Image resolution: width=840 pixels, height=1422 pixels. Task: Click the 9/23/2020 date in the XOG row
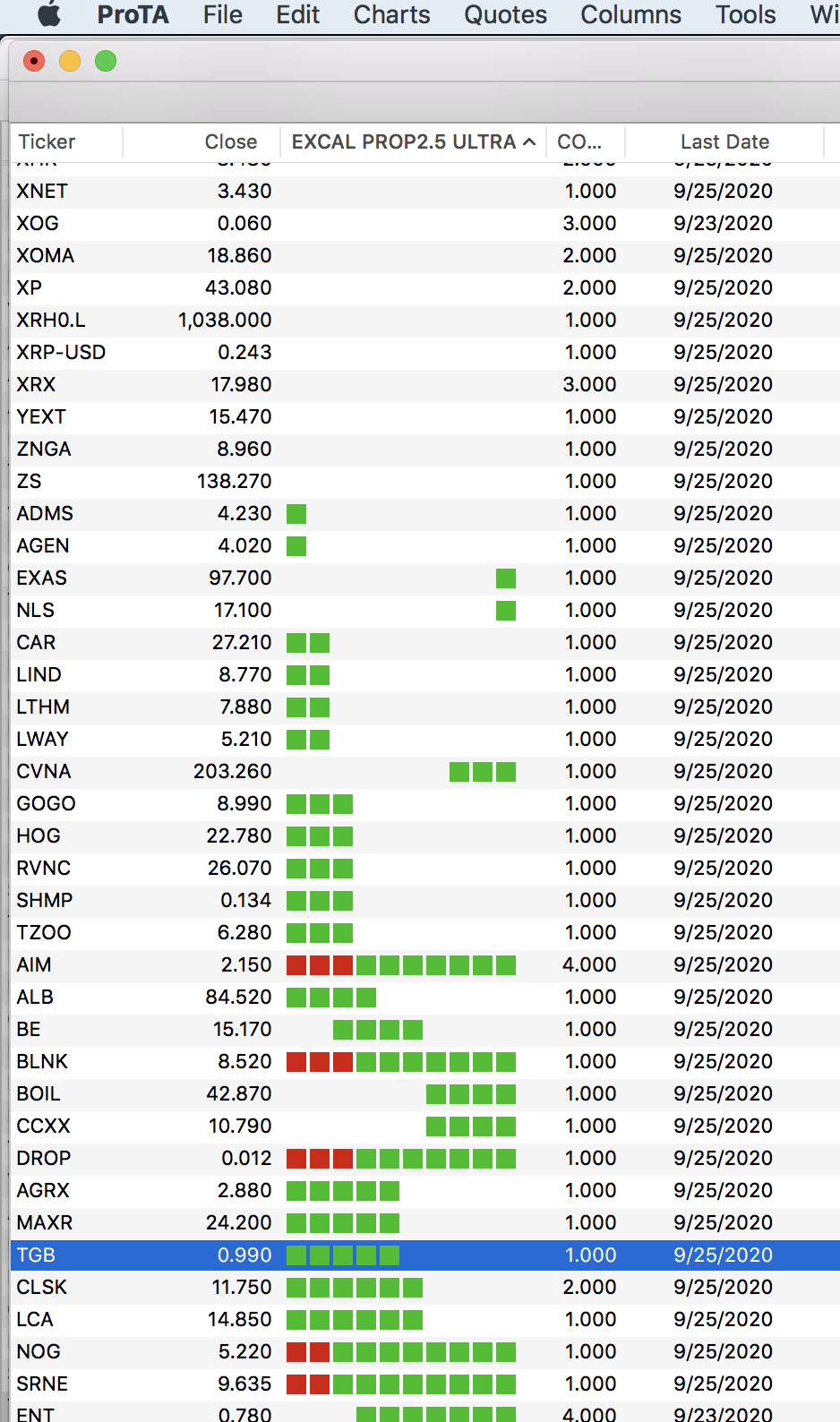click(x=723, y=223)
